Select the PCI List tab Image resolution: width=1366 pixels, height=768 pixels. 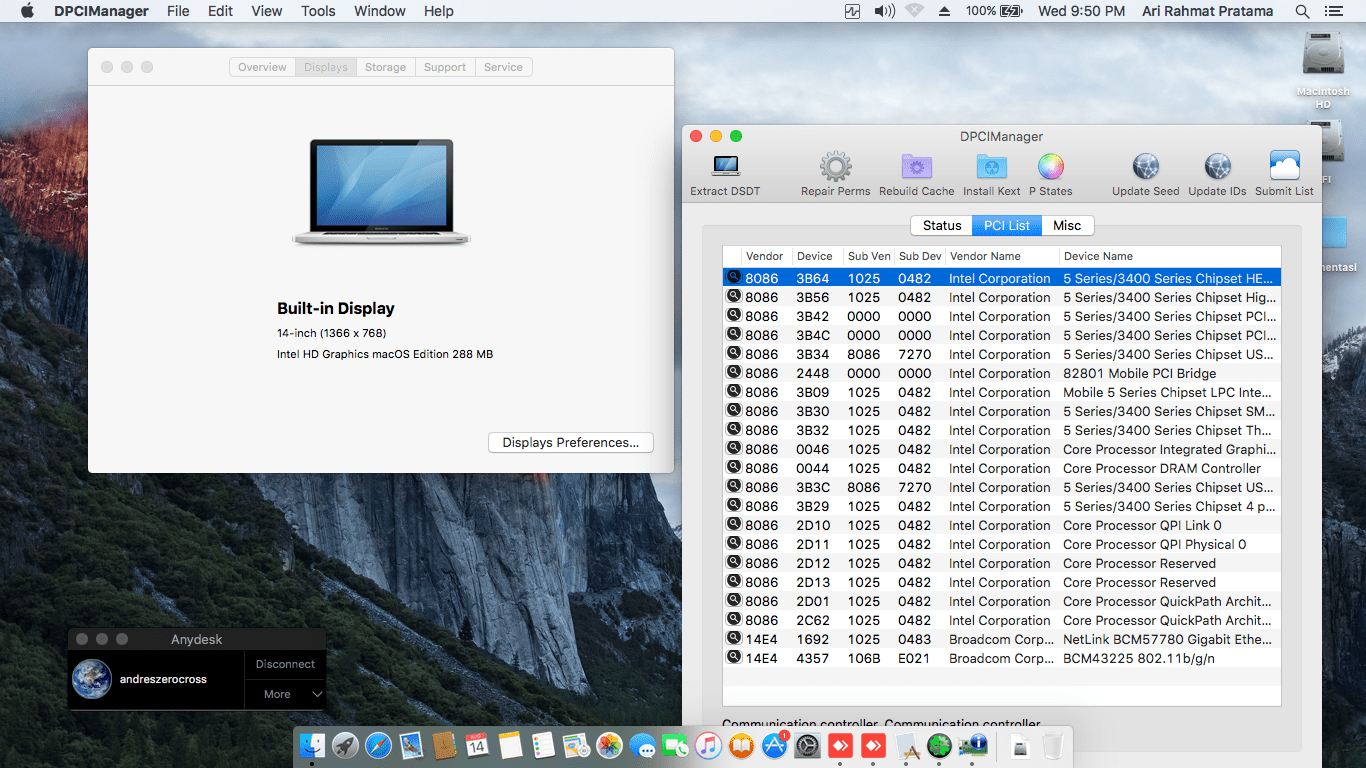1007,226
